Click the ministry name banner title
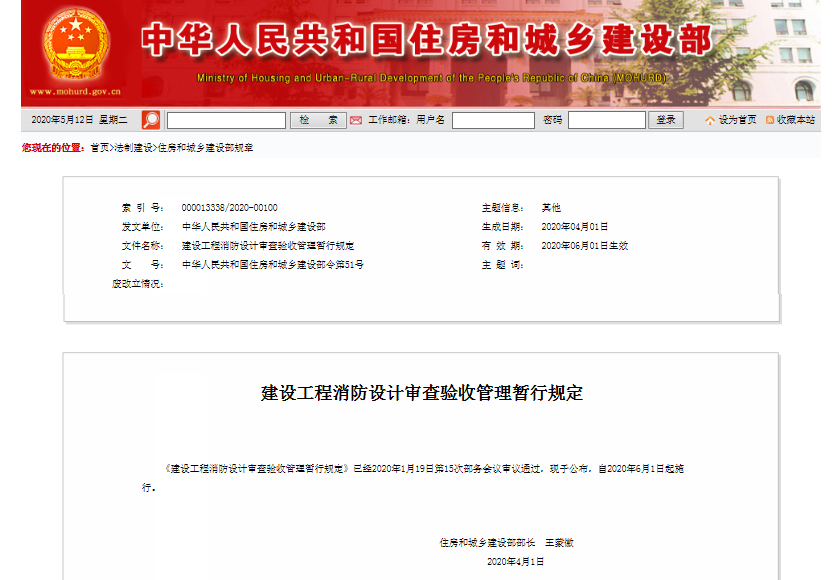 (x=426, y=40)
